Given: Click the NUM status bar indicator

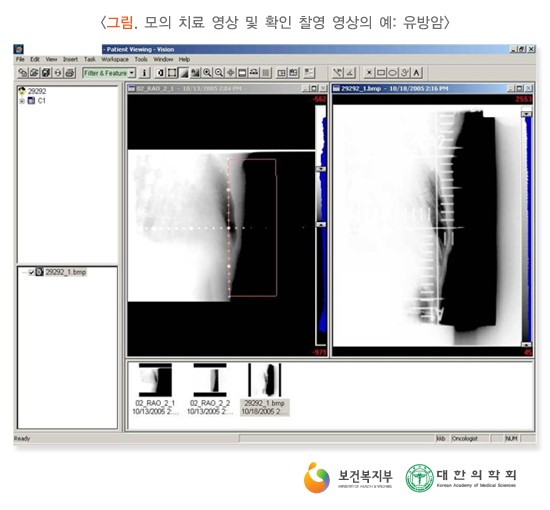Looking at the screenshot, I should tap(511, 438).
